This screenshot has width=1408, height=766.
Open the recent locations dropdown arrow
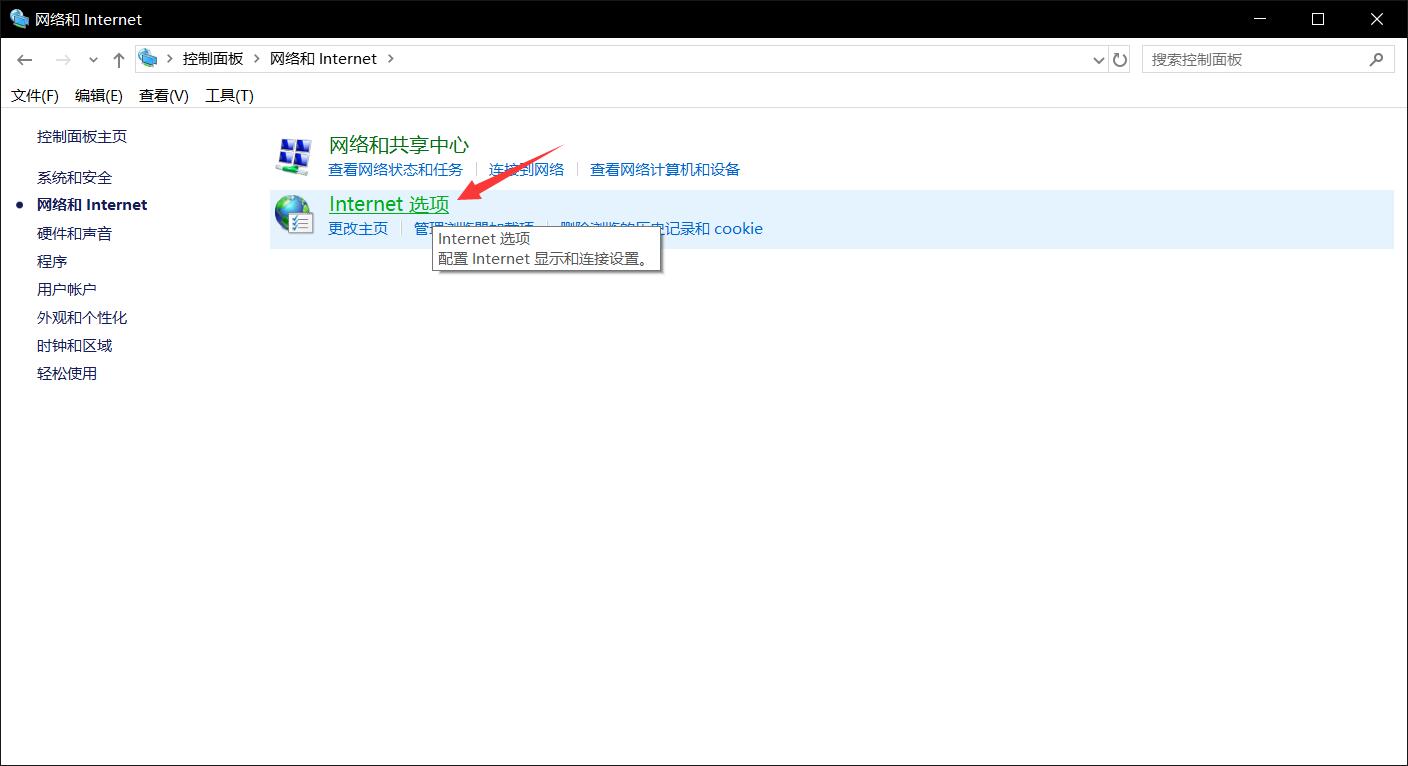pyautogui.click(x=93, y=60)
